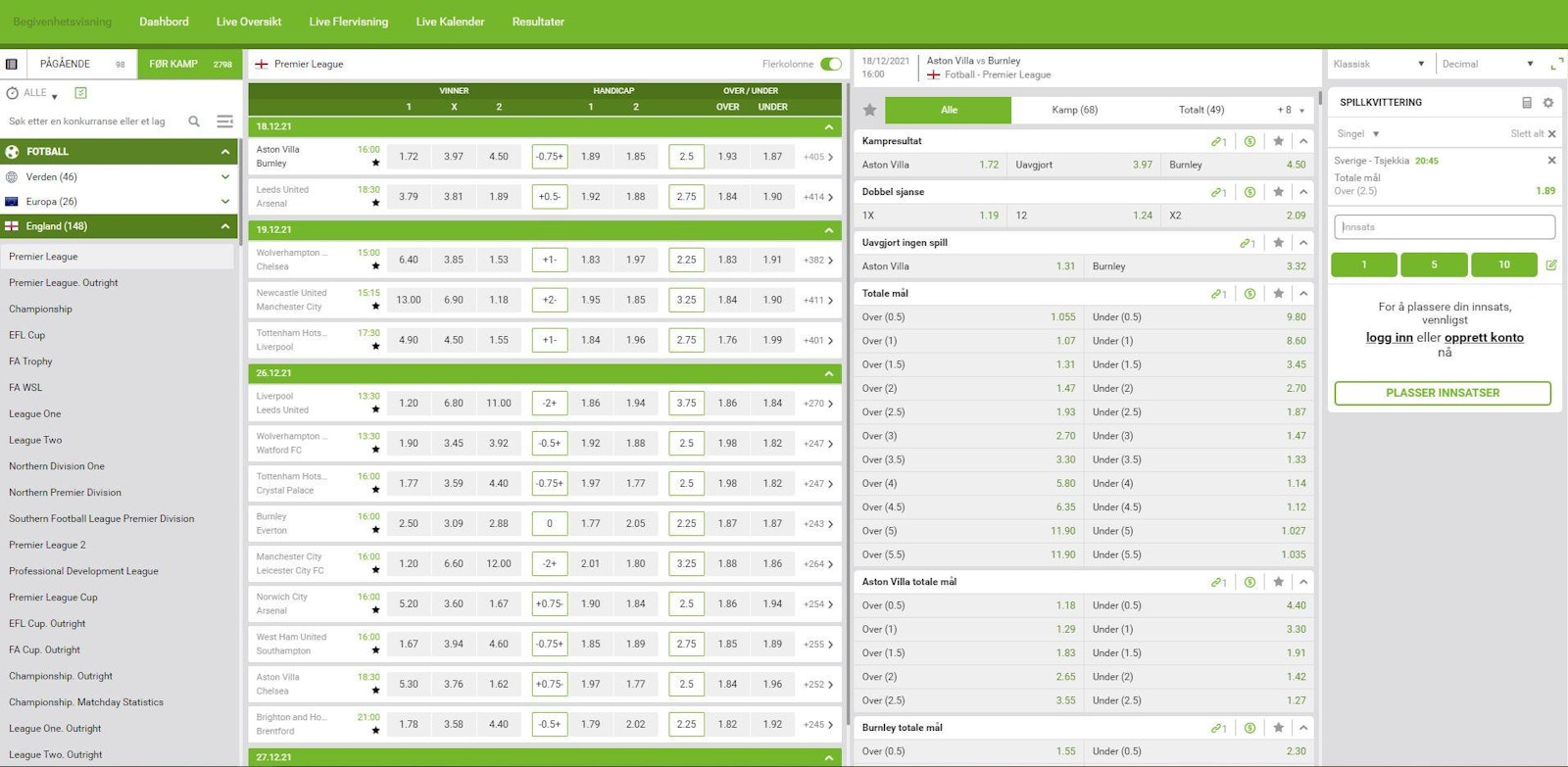The image size is (1568, 767).
Task: Click the fullscreen expand icon top right
Action: click(x=1556, y=65)
